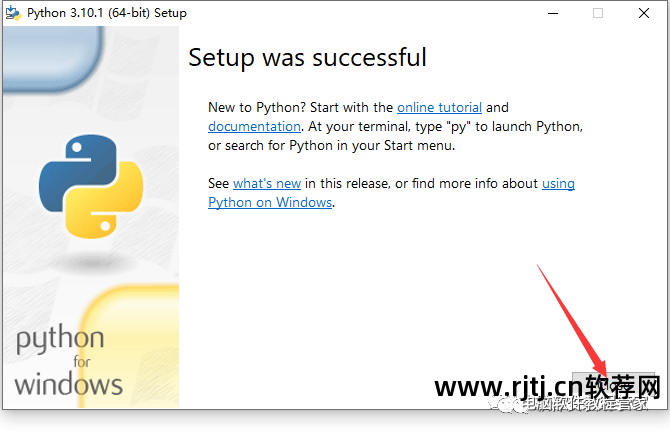Click the Close button under the red arrow
670x433 pixels.
click(613, 385)
